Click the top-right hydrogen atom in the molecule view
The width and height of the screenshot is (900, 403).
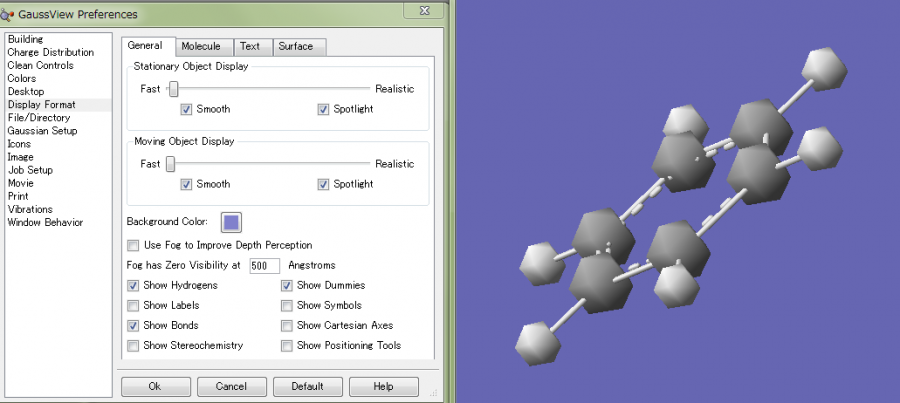825,70
